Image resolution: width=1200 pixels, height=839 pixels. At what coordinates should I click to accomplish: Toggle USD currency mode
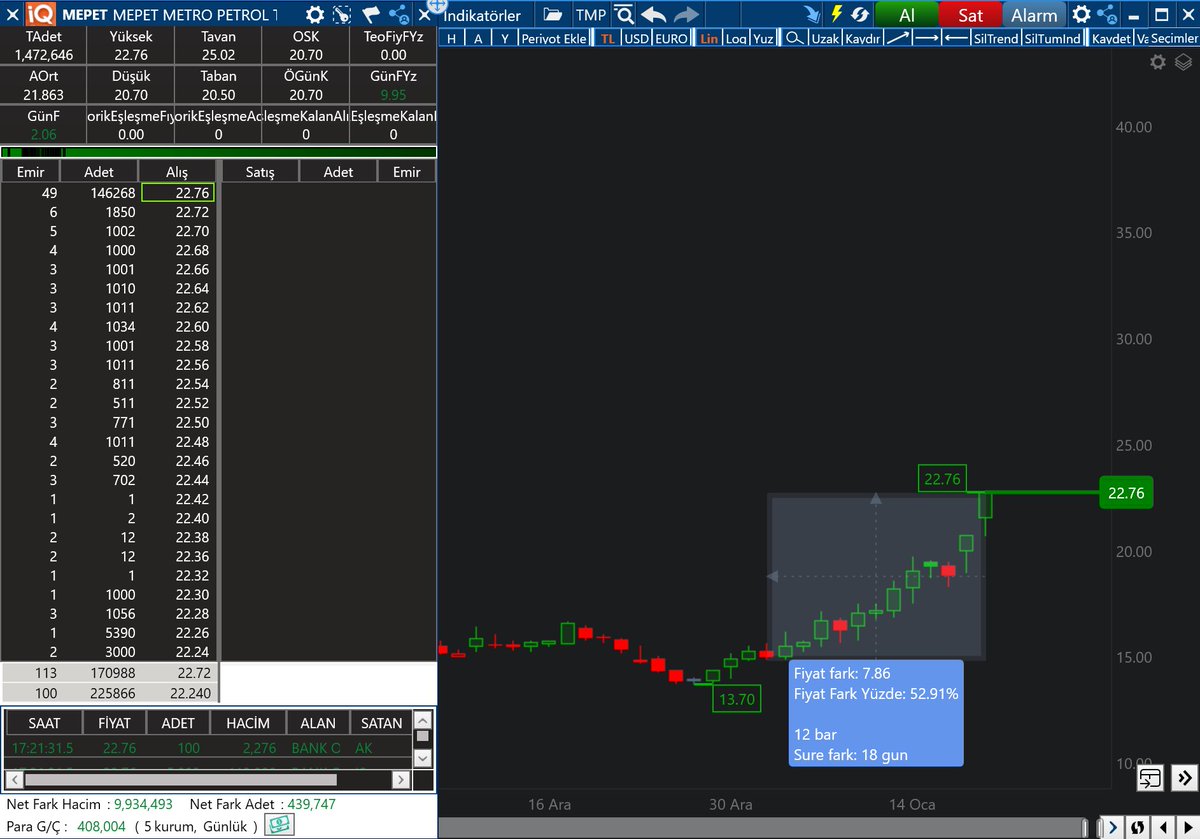(636, 38)
